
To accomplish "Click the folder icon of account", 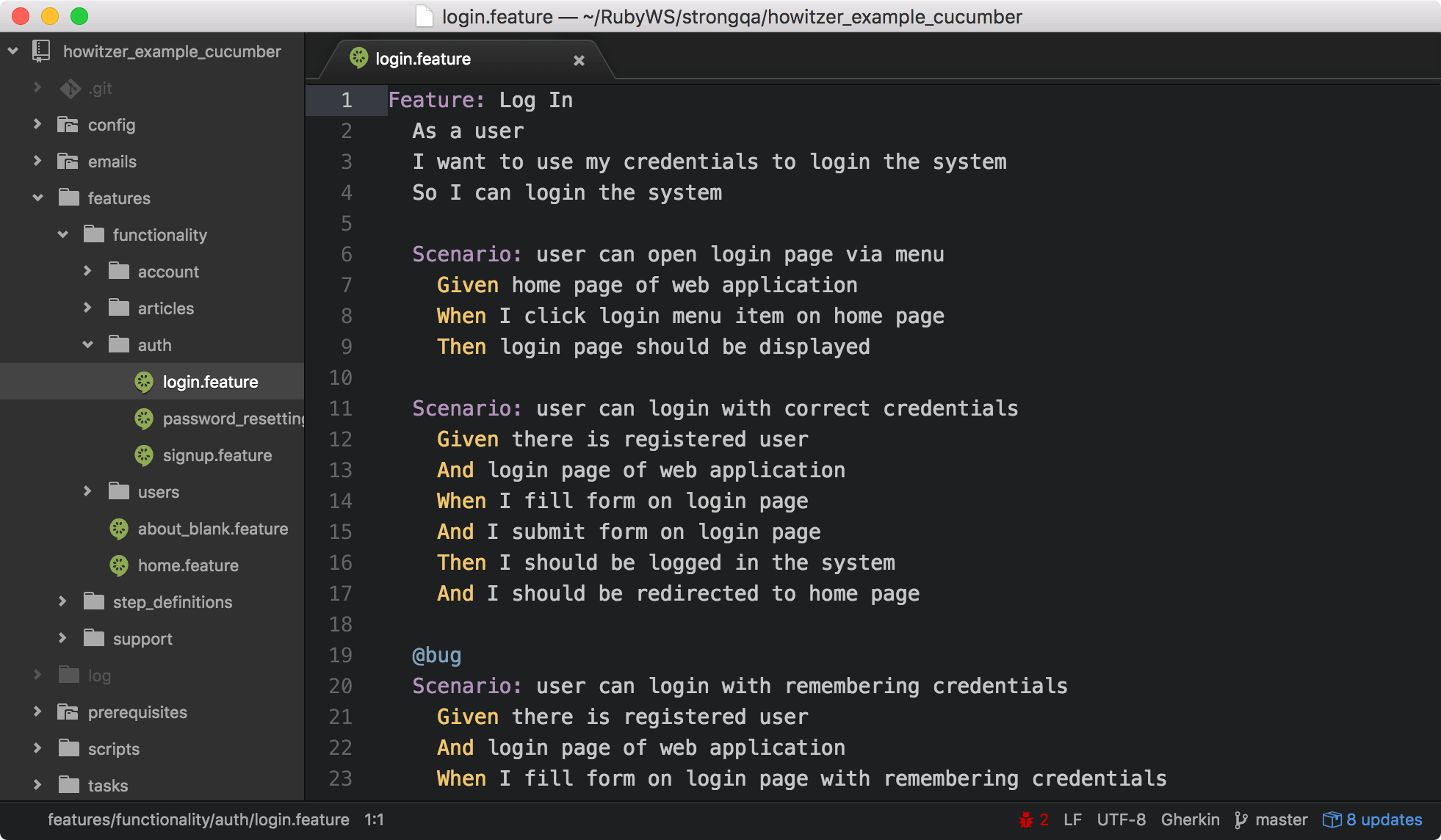I will 118,272.
